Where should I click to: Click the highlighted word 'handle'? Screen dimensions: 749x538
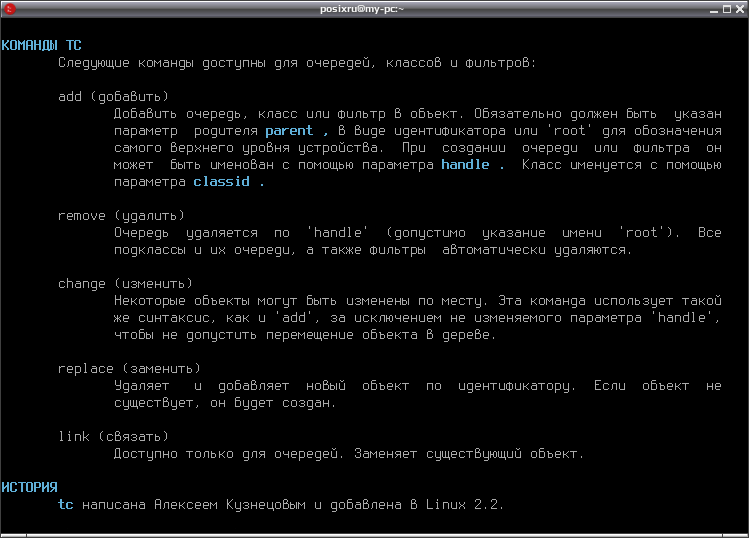click(x=465, y=164)
